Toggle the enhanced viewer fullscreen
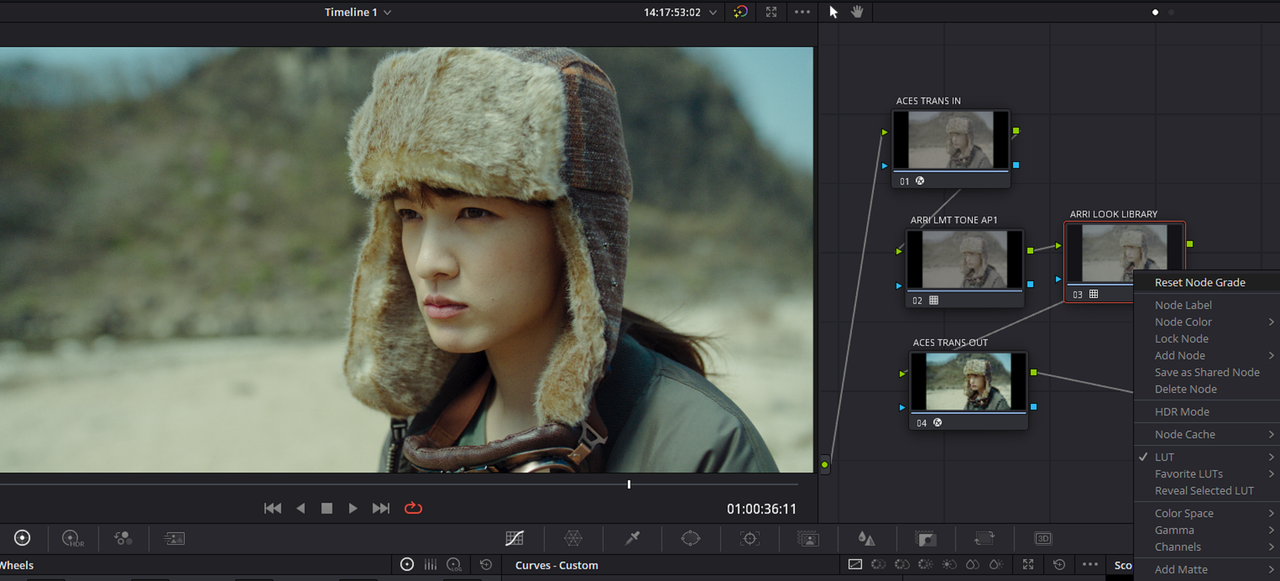This screenshot has width=1280, height=581. point(771,12)
